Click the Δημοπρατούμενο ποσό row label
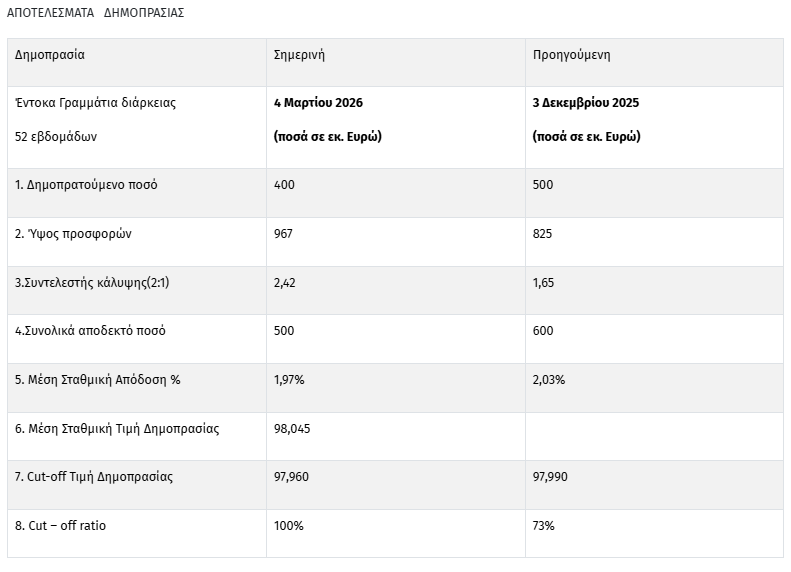791x572 pixels. tap(86, 185)
